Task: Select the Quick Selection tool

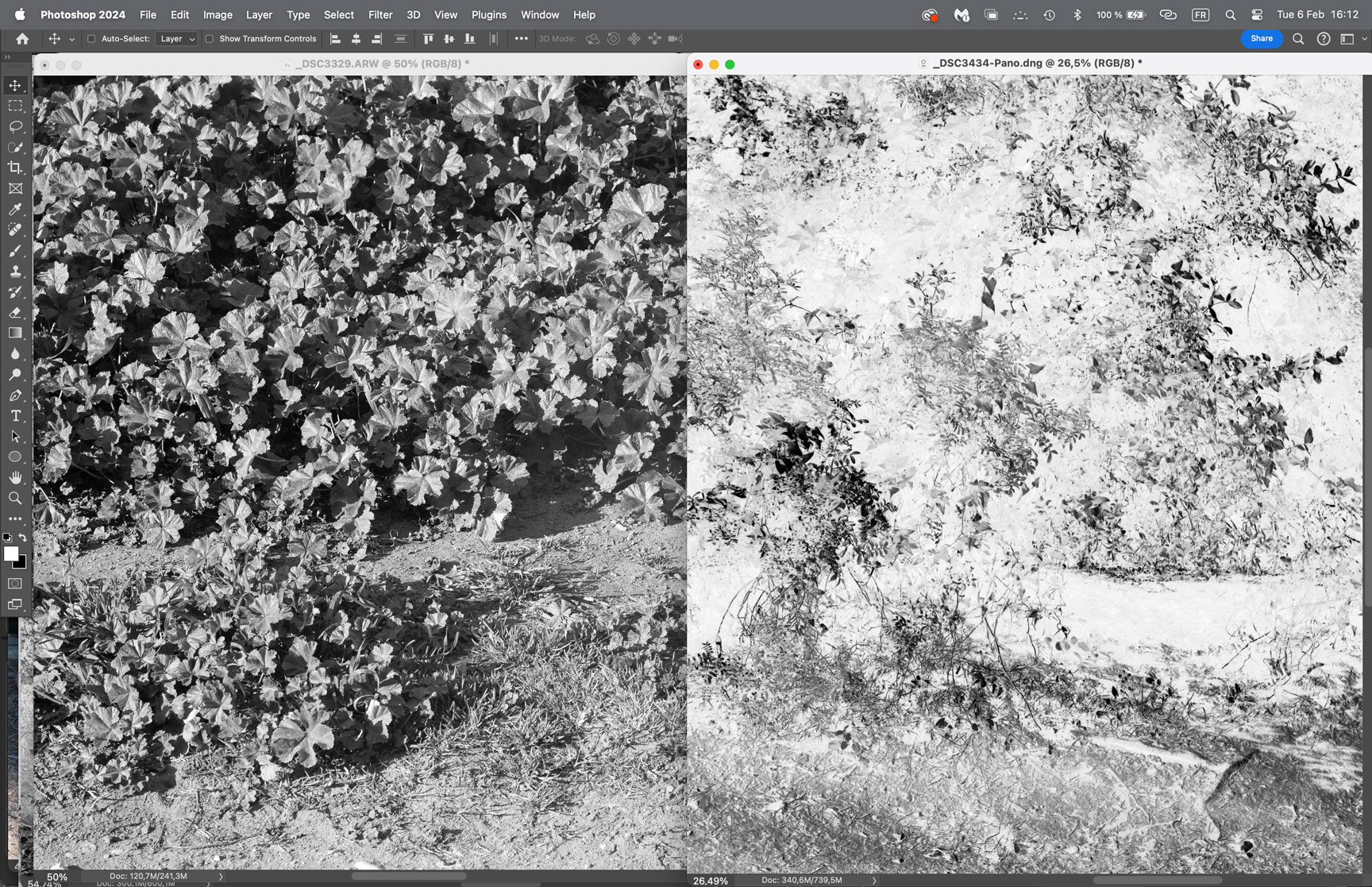Action: point(15,147)
